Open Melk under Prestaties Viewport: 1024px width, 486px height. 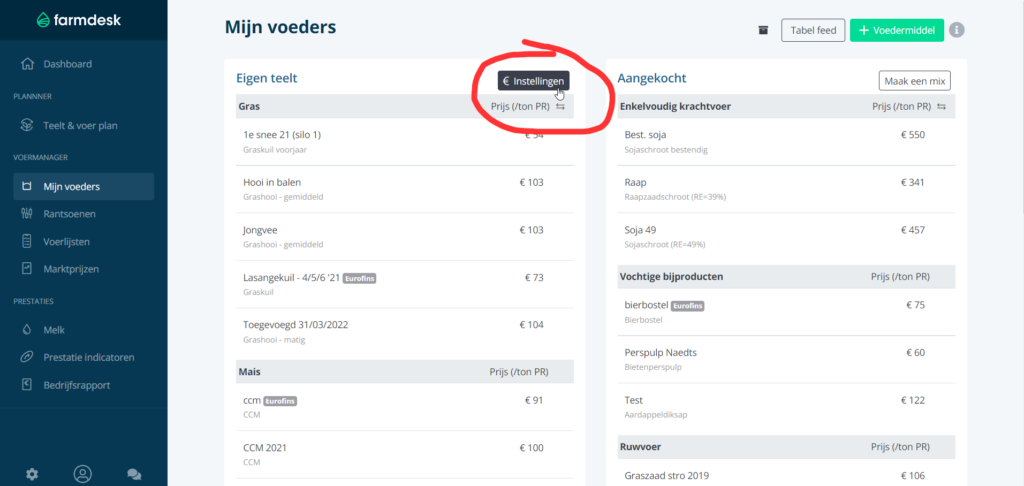click(56, 329)
